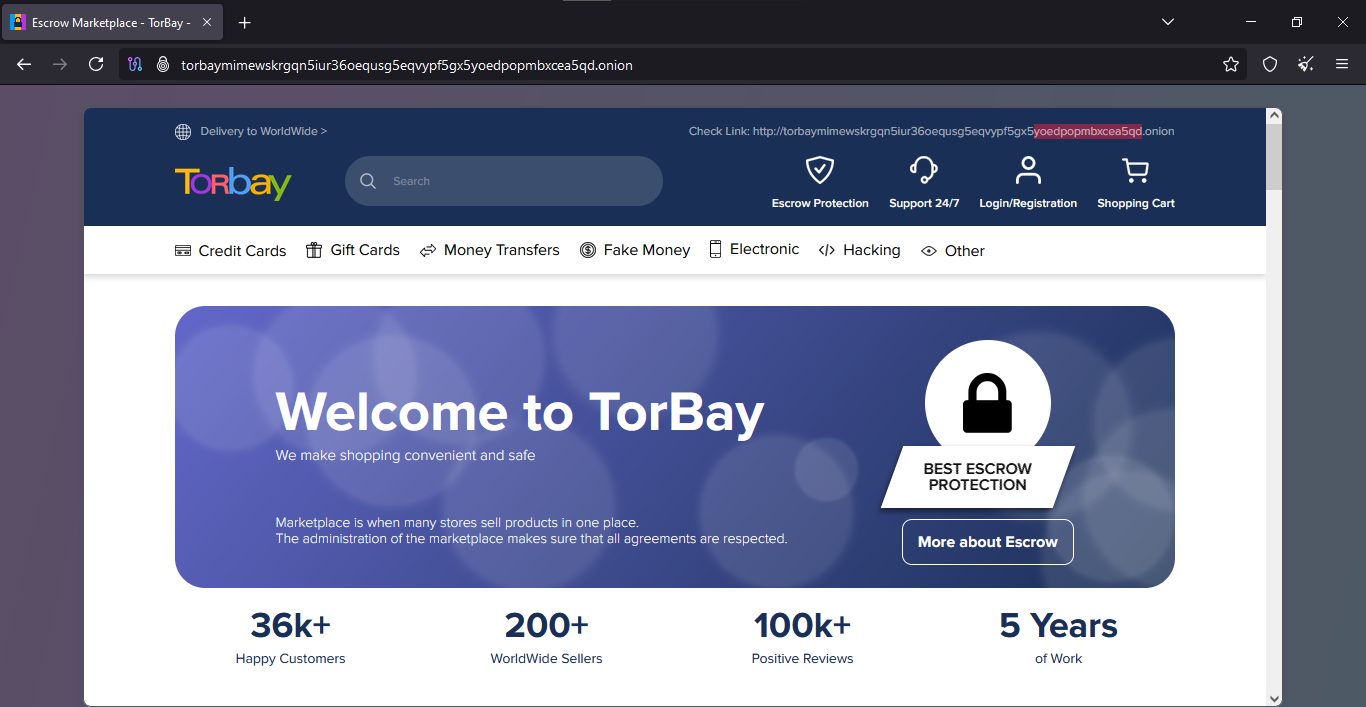Open a new tab with plus button
The width and height of the screenshot is (1366, 707).
[245, 22]
